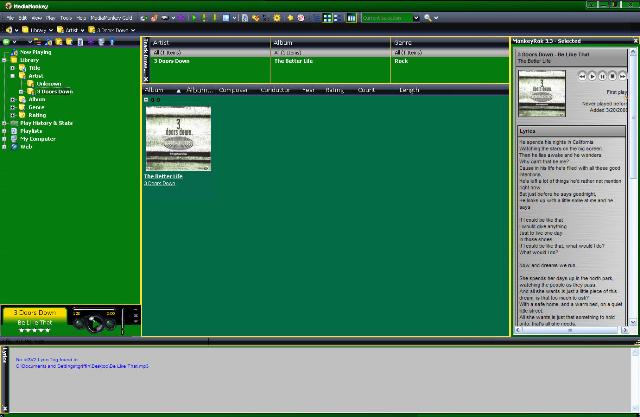Expand the Rating tree node

pos(13,115)
